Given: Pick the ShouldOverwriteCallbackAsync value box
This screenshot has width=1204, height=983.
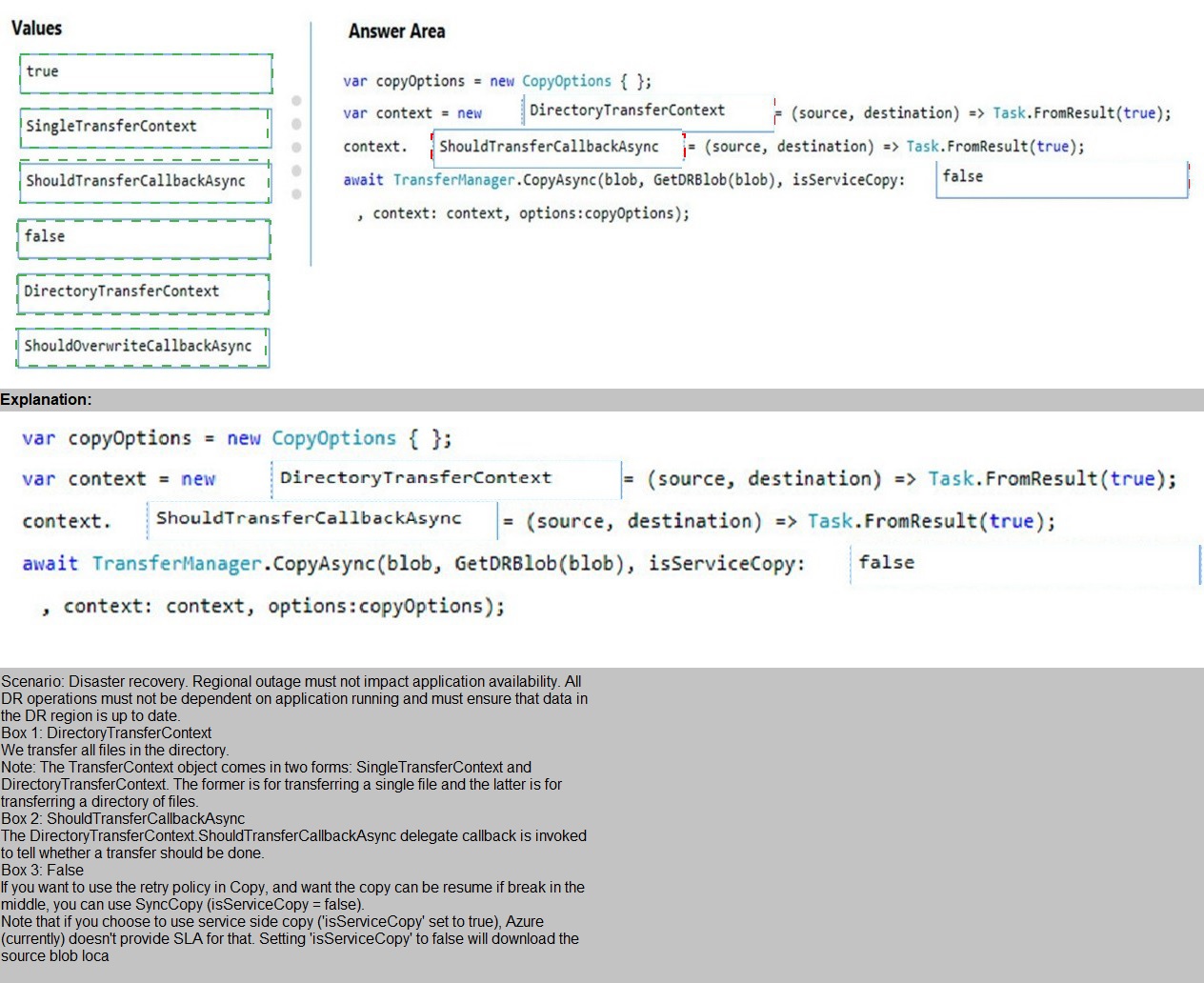Looking at the screenshot, I should click(x=142, y=347).
